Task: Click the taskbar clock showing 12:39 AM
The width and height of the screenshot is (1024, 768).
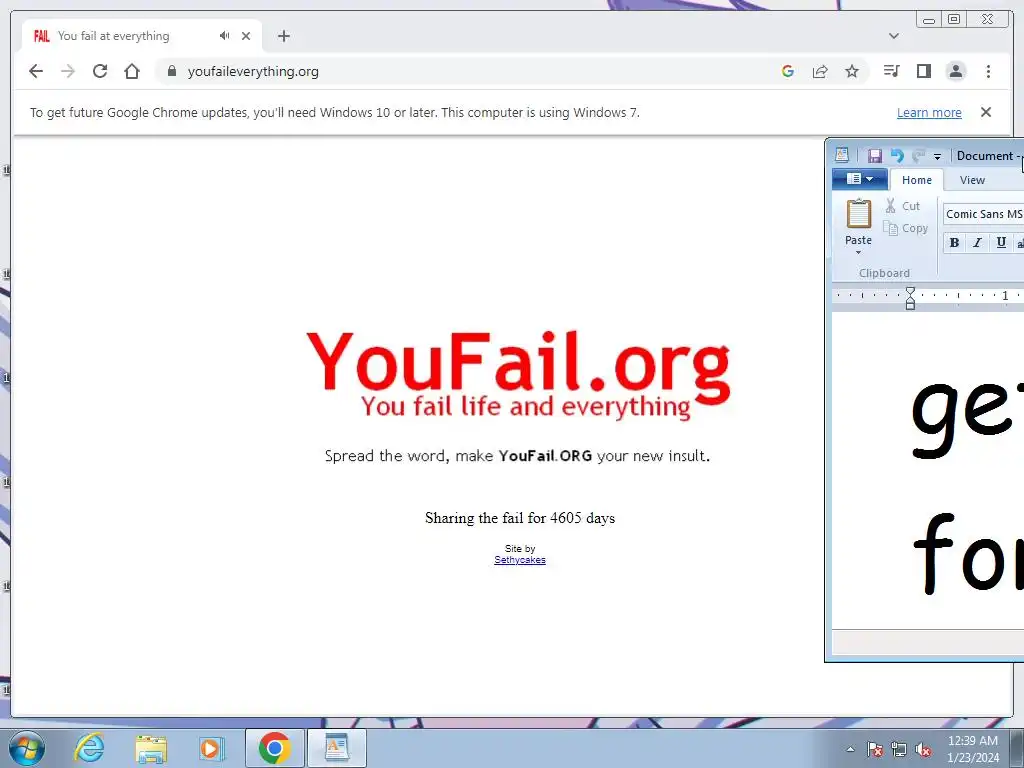Action: pyautogui.click(x=973, y=749)
